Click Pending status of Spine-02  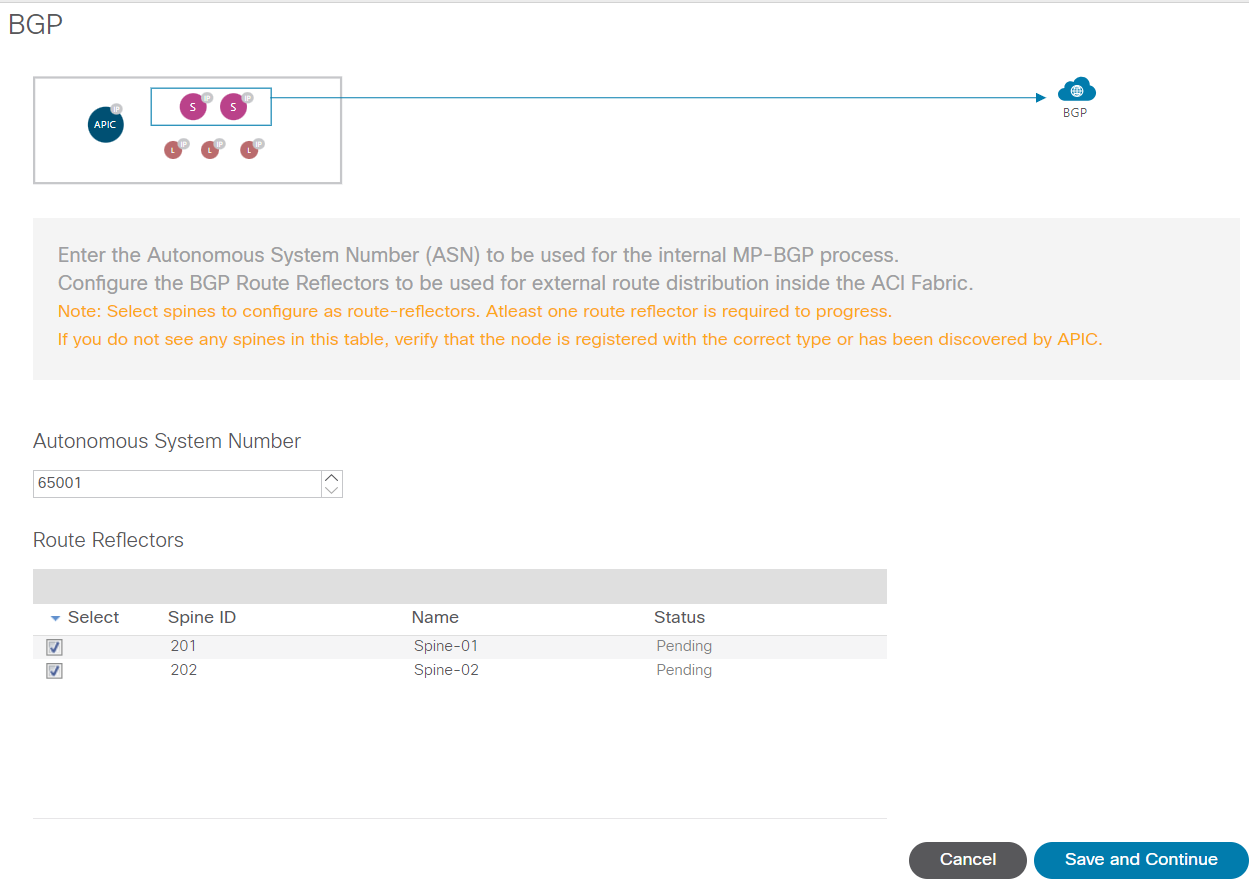(x=684, y=670)
